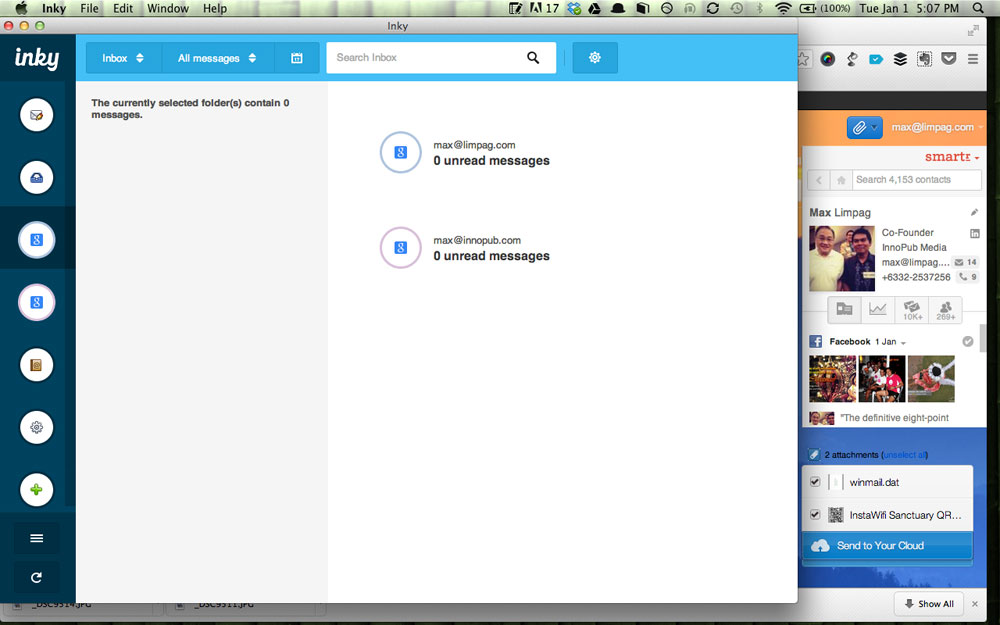Click the unselect all link
The image size is (1000, 625).
point(904,455)
